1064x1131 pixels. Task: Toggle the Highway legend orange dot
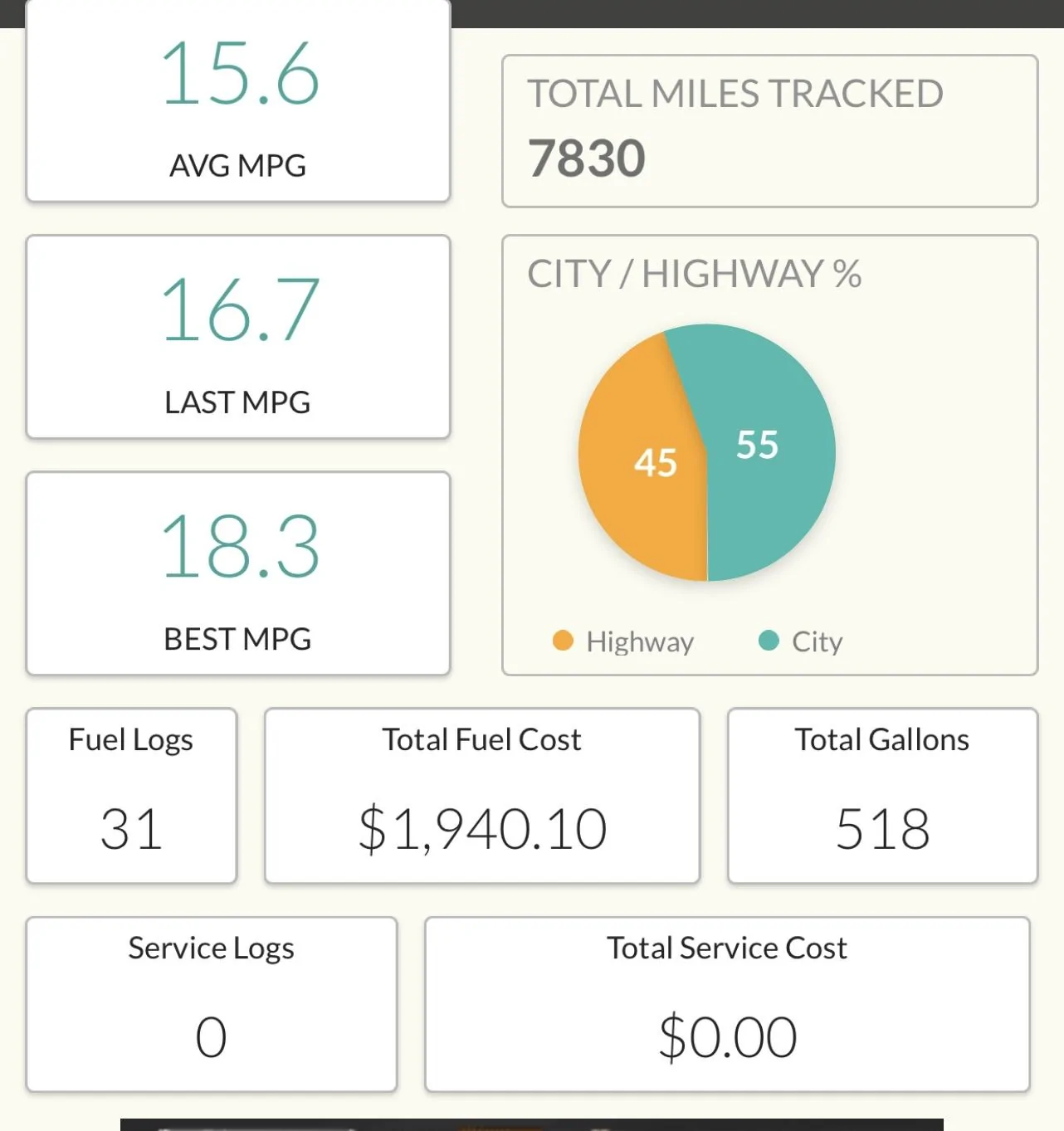563,641
